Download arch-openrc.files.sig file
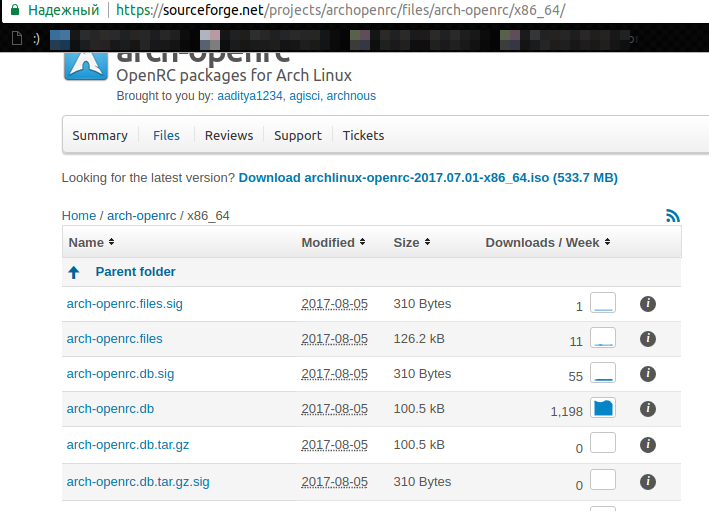Viewport: 709px width, 511px height. pyautogui.click(x=125, y=304)
